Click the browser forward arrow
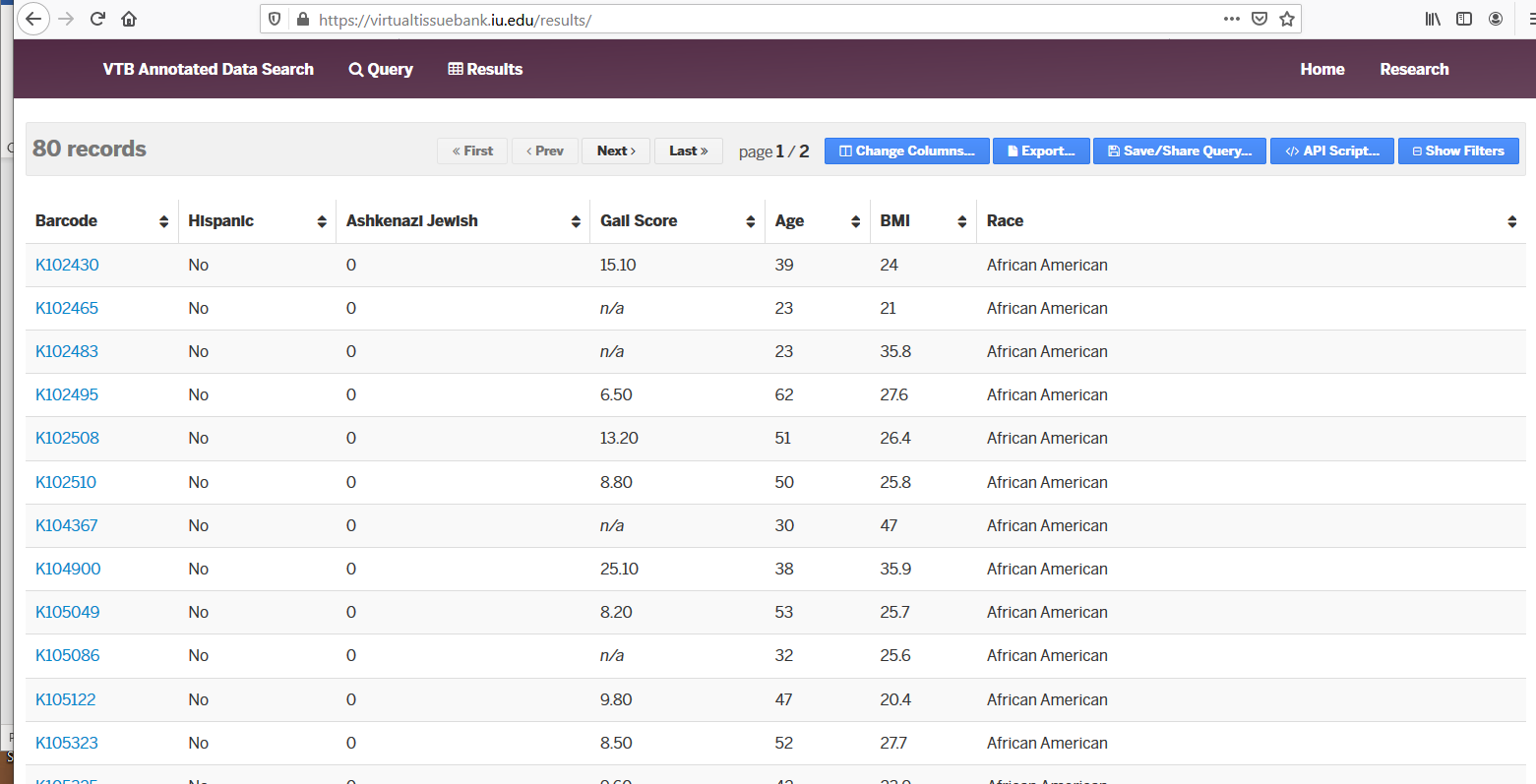This screenshot has width=1536, height=784. (66, 19)
